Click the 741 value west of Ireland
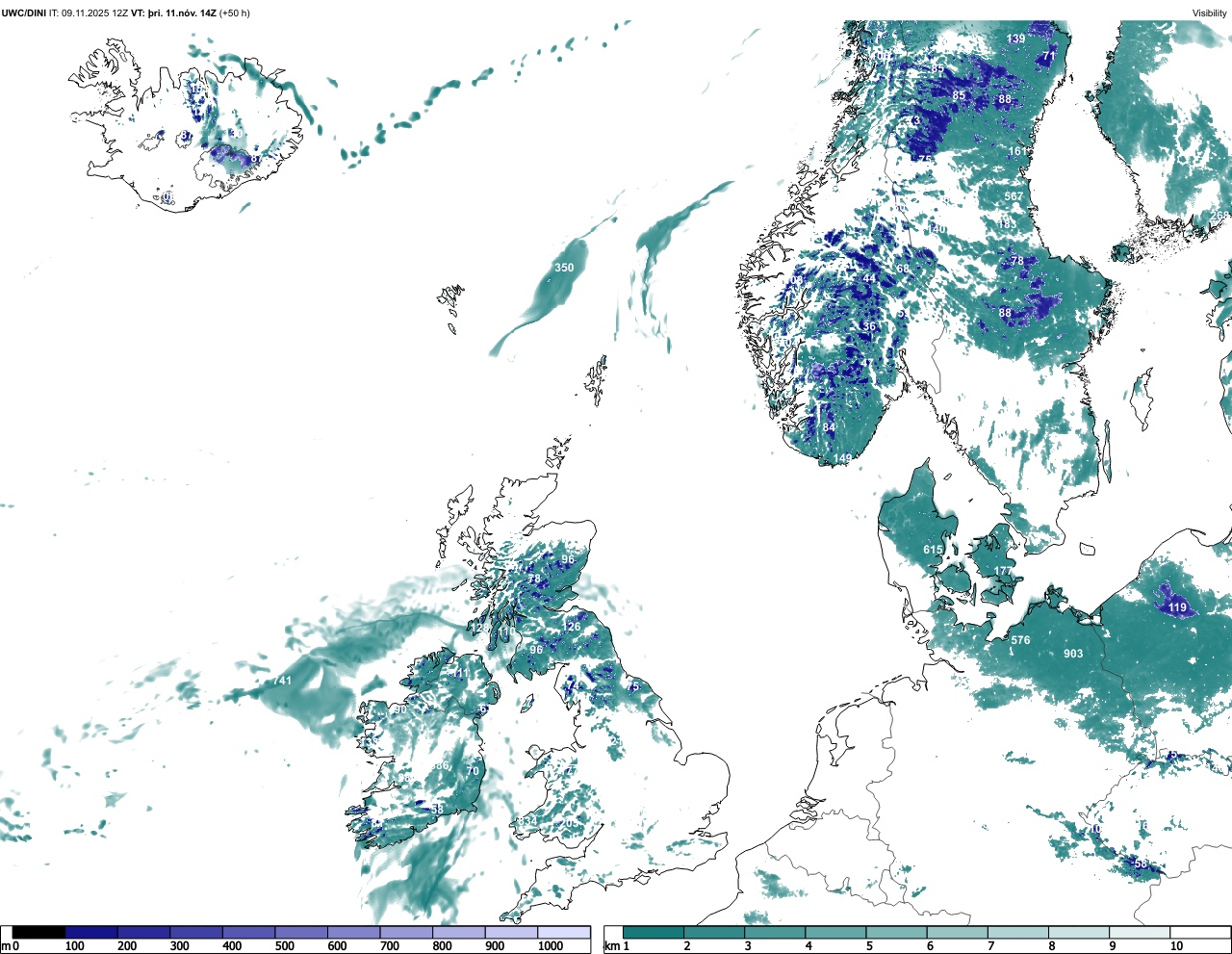Screen dimensions: 1232x954 point(282,682)
